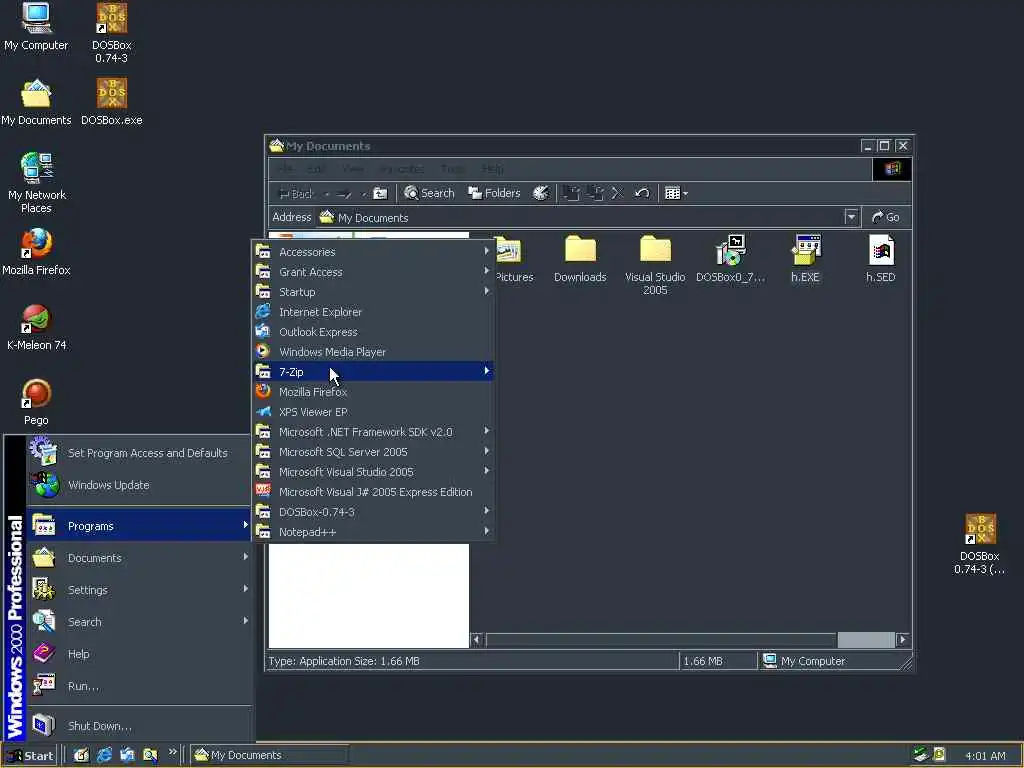Expand the DOSBox-0.74-3 submenu

click(x=373, y=512)
